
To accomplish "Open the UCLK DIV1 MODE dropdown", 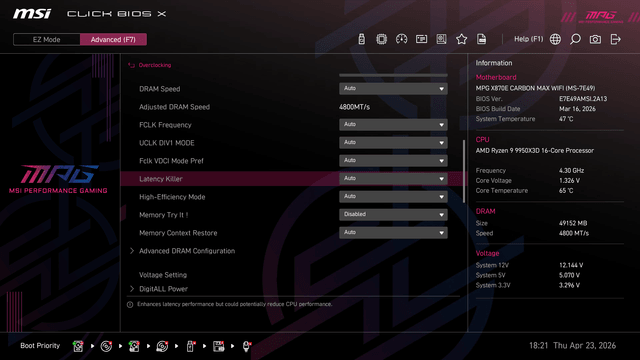I will pyautogui.click(x=393, y=142).
